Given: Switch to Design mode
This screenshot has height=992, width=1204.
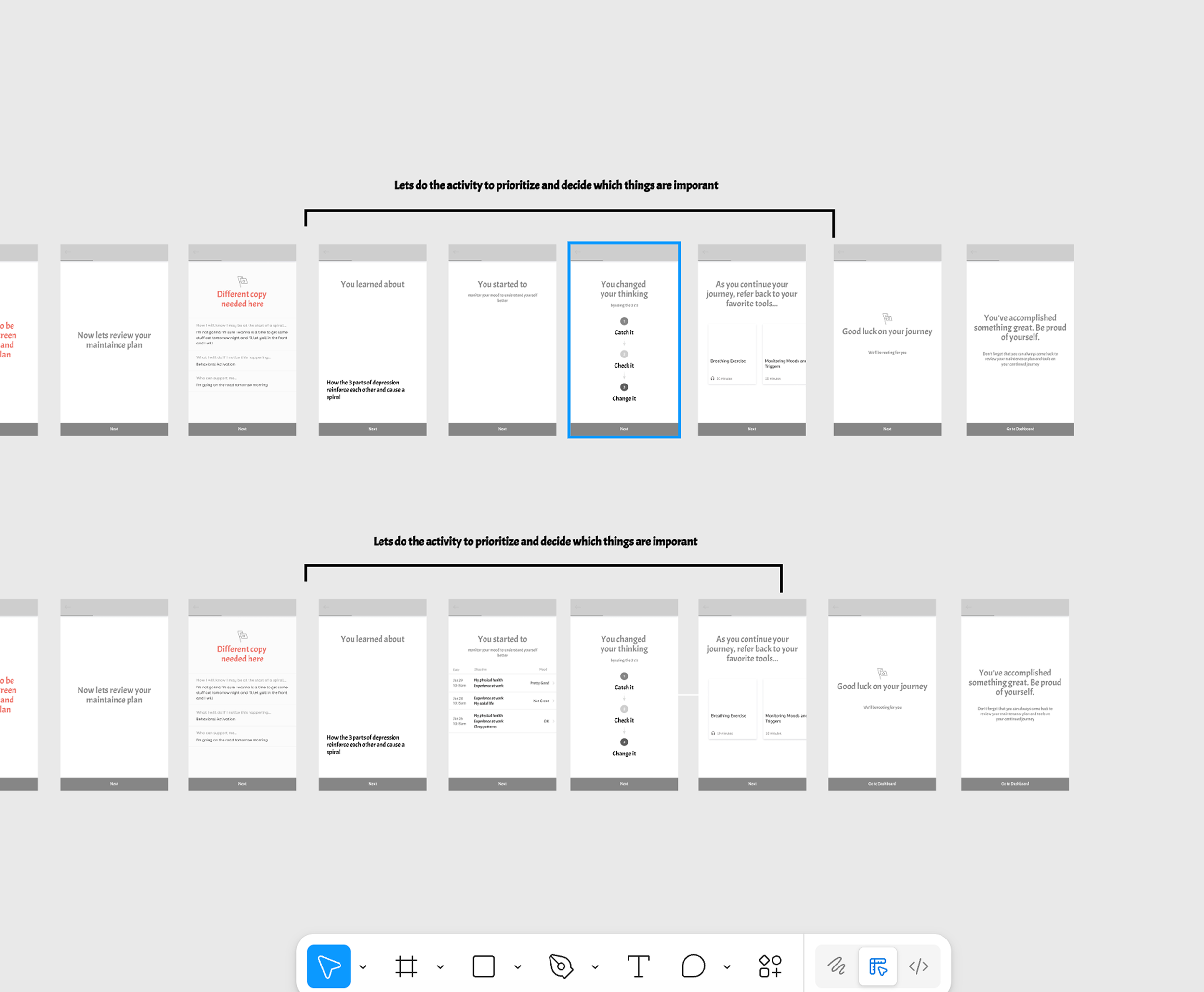Looking at the screenshot, I should pos(877,966).
